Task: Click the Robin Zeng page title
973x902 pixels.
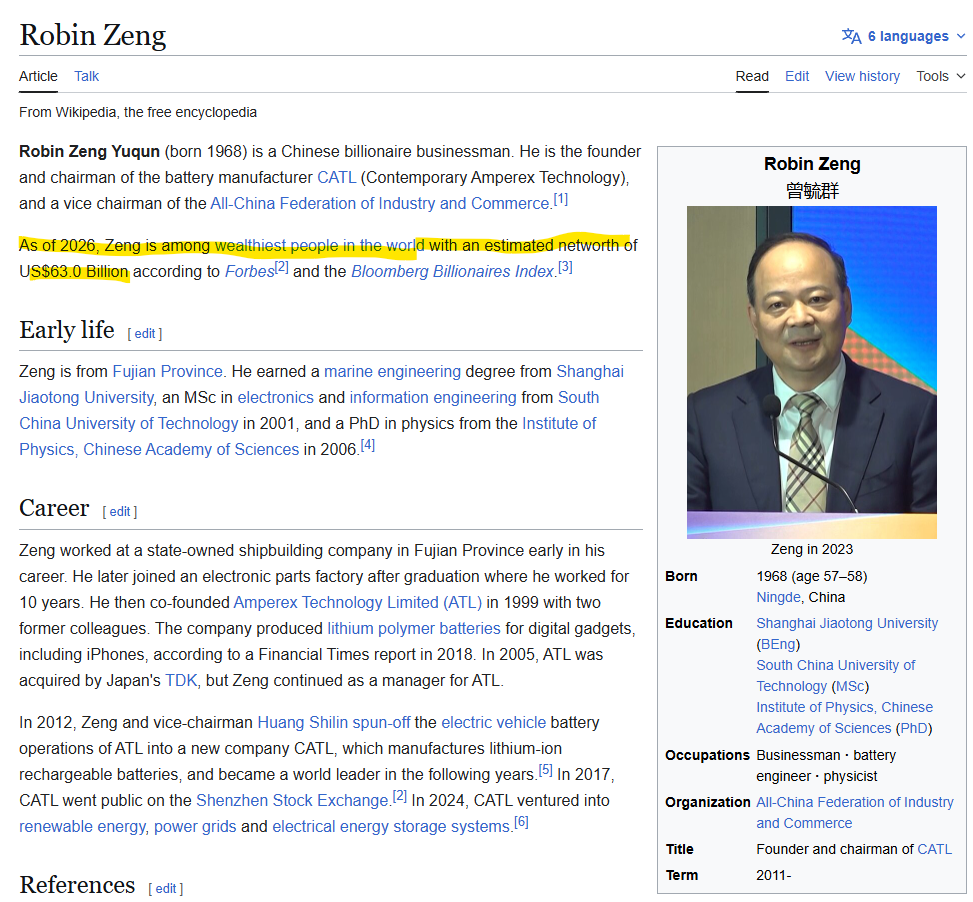Action: click(x=92, y=35)
